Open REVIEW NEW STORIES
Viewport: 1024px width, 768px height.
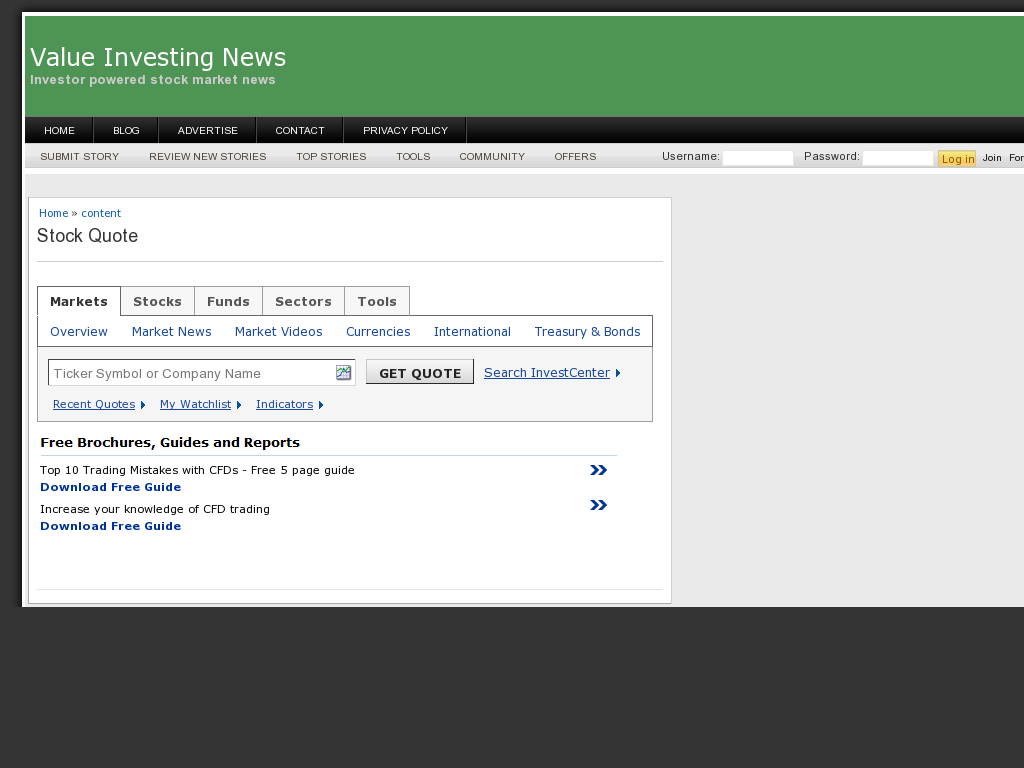pos(208,156)
